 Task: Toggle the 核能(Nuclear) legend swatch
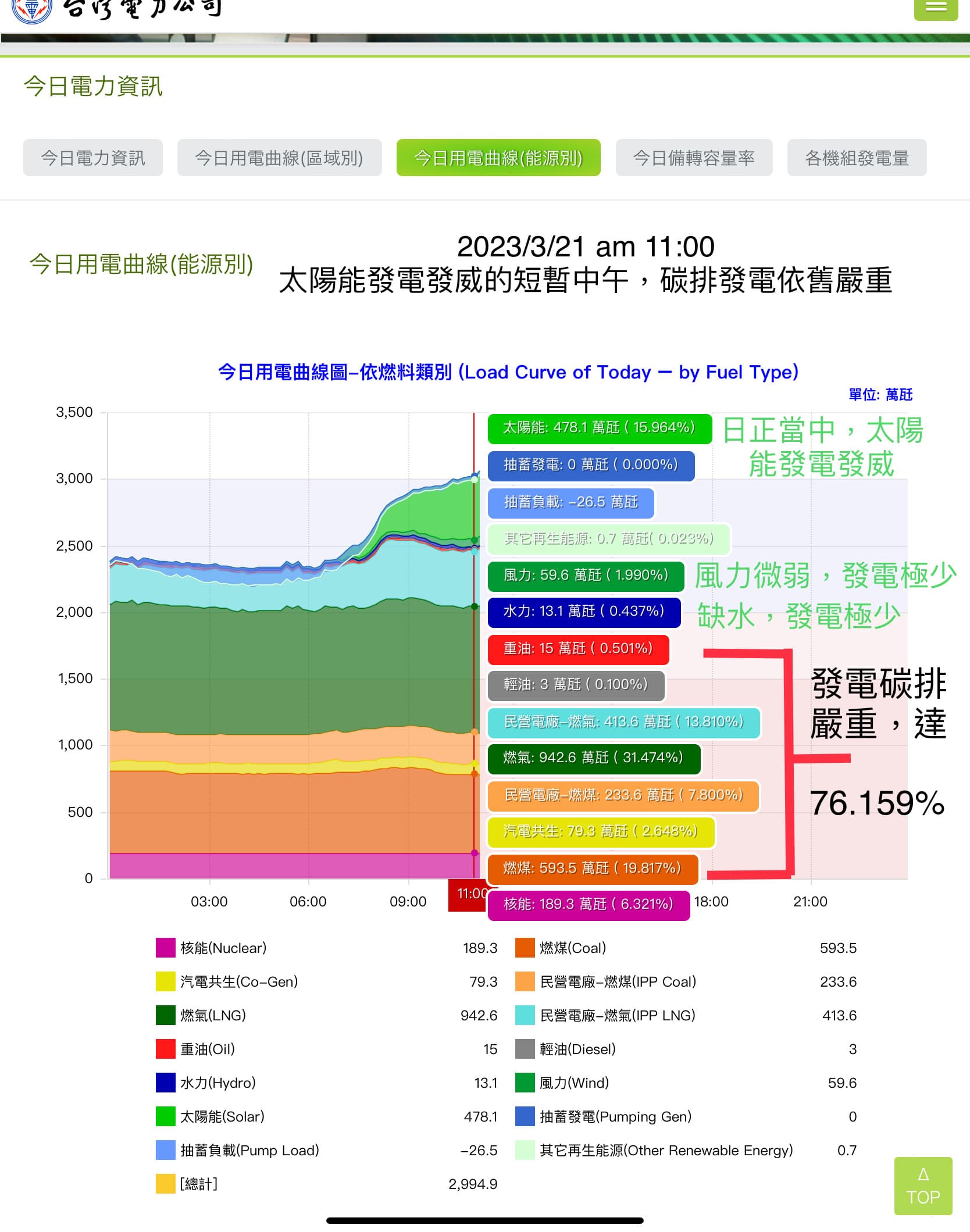point(166,948)
